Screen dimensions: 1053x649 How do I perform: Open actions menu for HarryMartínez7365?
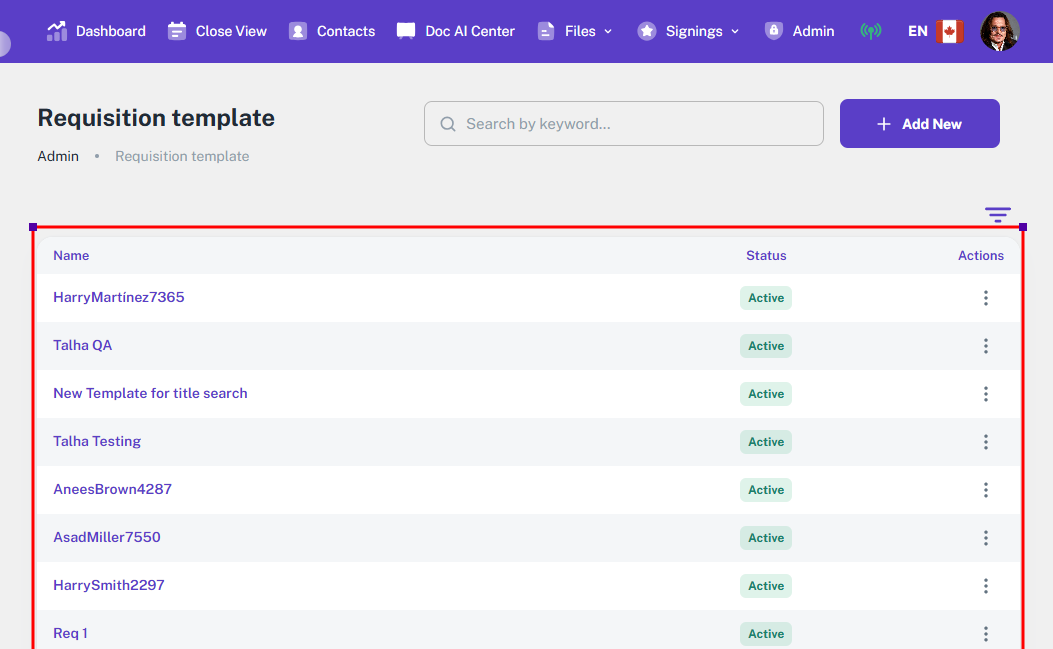[x=985, y=298]
